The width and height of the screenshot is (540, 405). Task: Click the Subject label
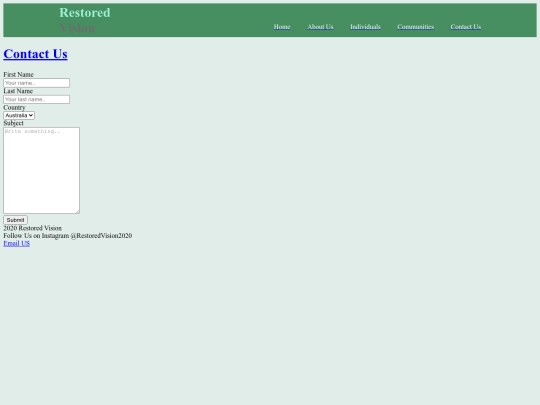pos(13,123)
